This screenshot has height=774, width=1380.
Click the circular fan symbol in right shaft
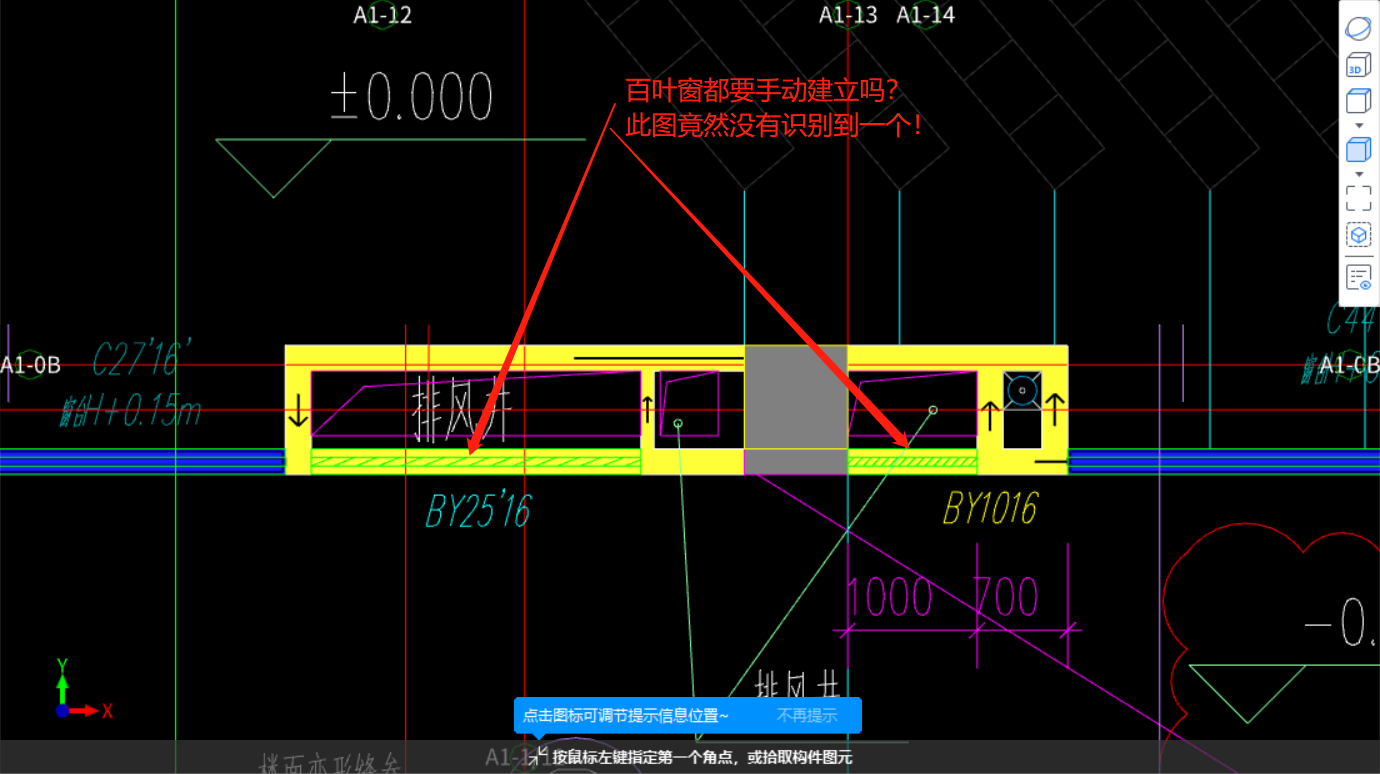(x=1022, y=390)
